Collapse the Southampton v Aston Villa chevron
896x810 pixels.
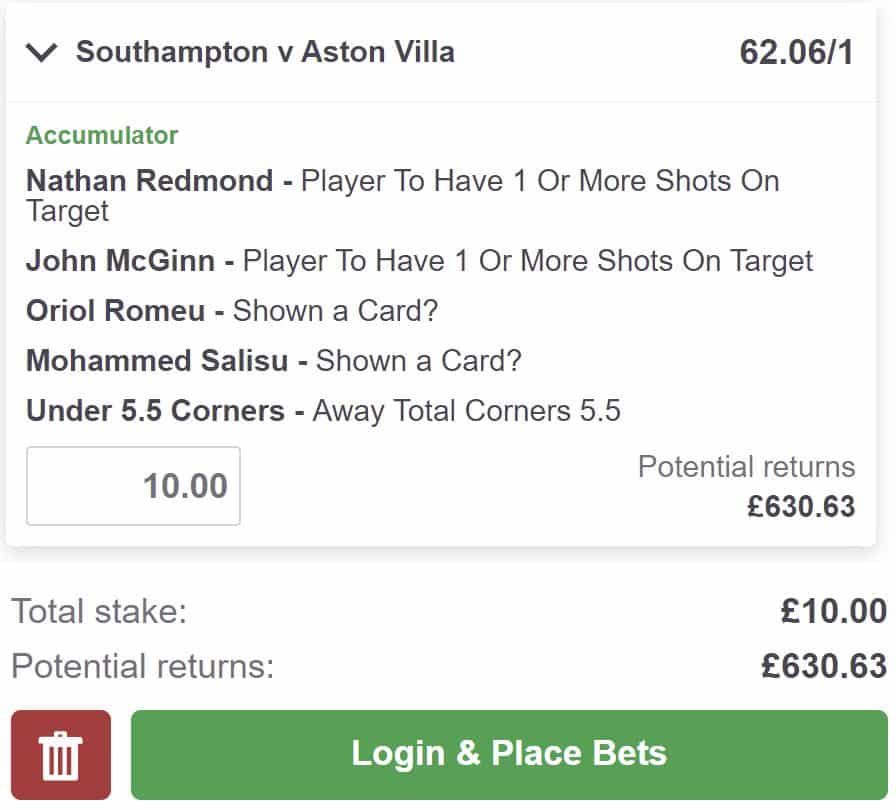tap(42, 53)
